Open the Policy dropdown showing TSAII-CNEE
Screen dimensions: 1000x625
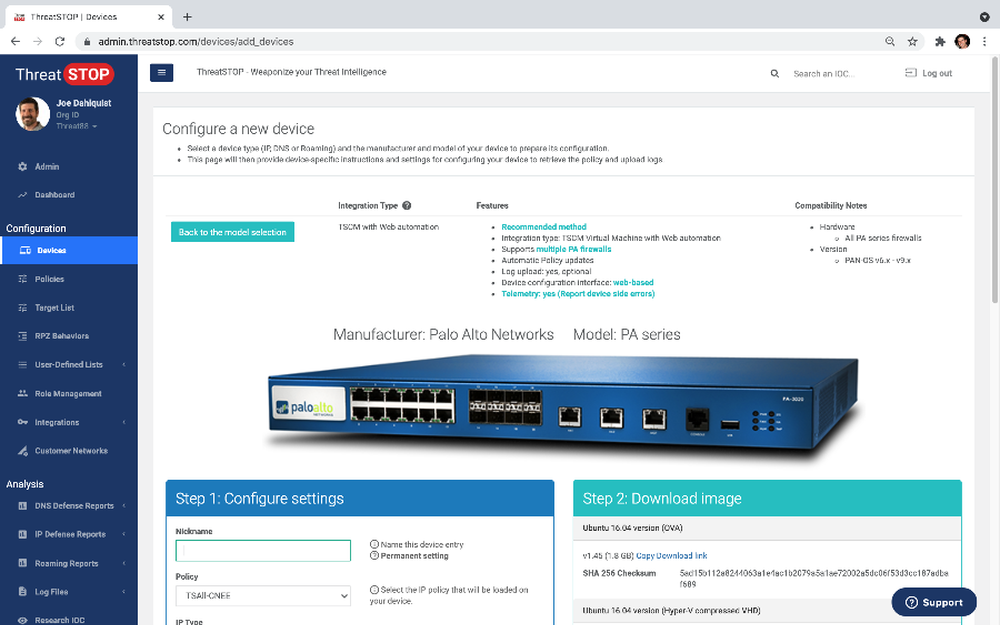tap(263, 596)
